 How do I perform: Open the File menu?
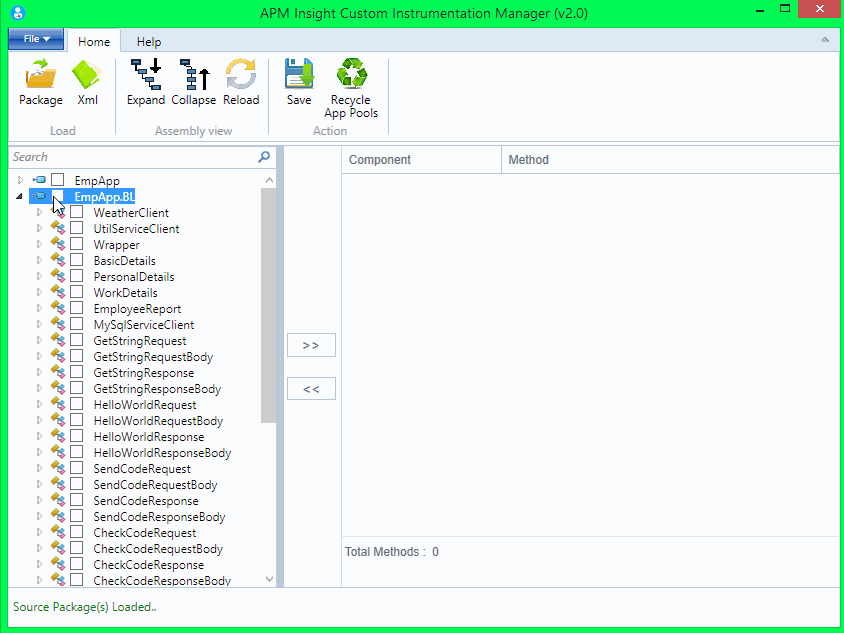pyautogui.click(x=35, y=38)
